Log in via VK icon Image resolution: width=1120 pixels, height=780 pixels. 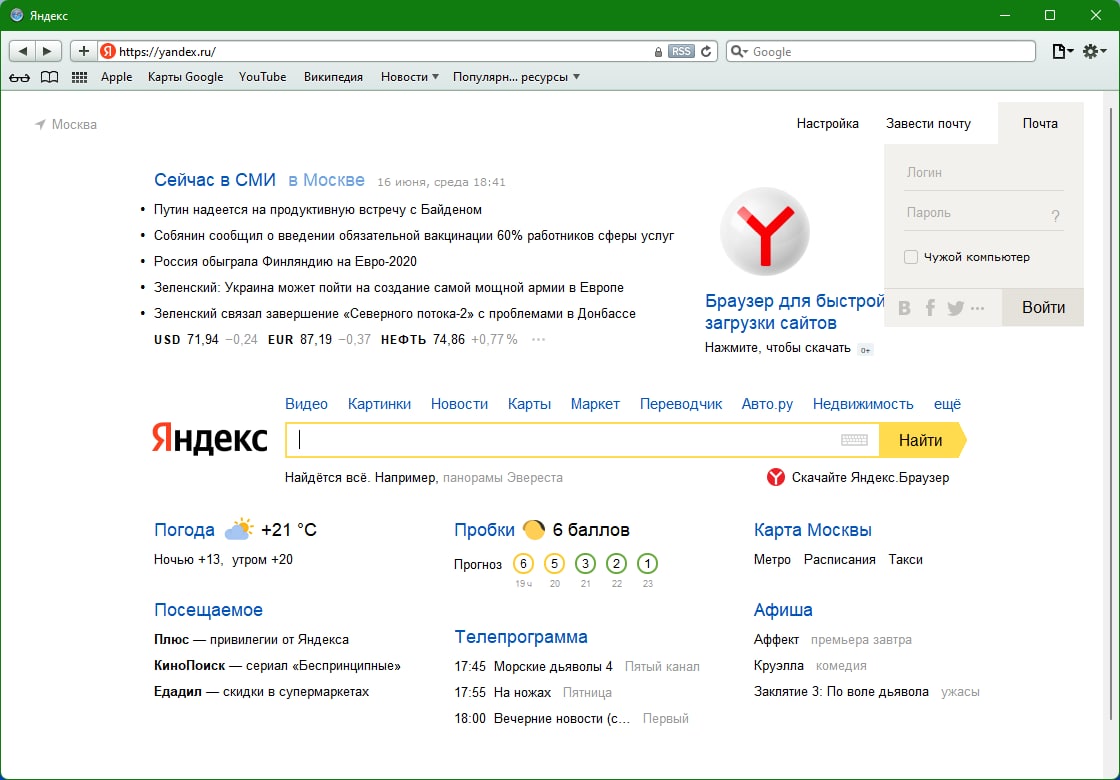point(904,308)
